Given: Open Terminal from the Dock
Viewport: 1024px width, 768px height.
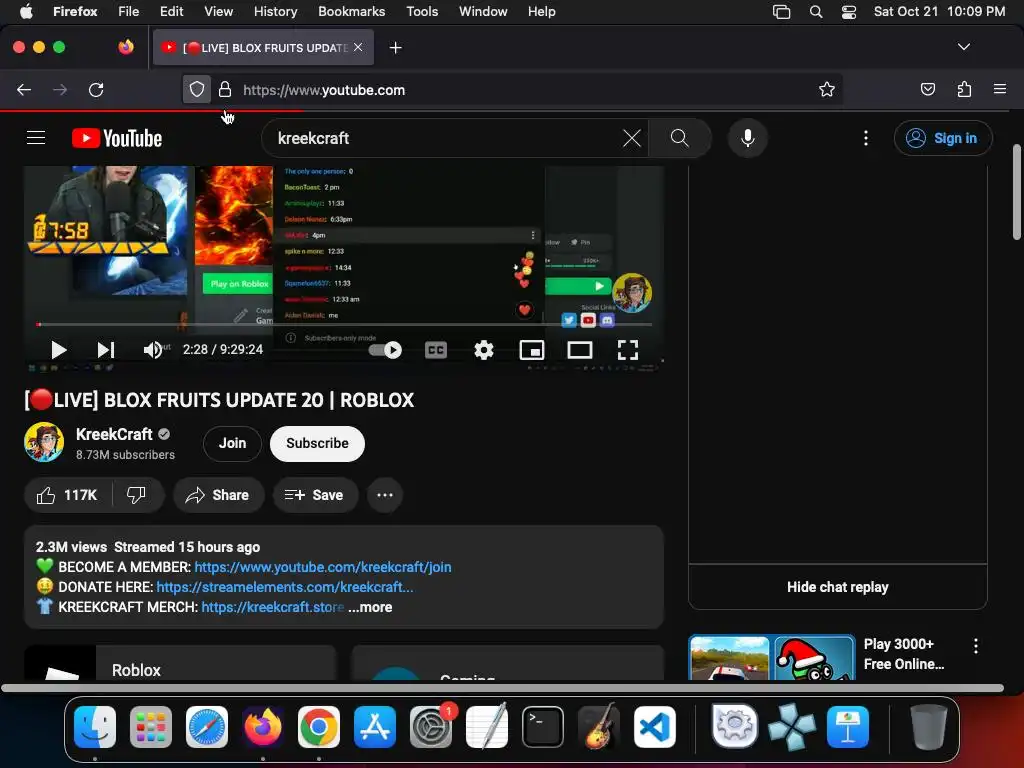Looking at the screenshot, I should [543, 727].
